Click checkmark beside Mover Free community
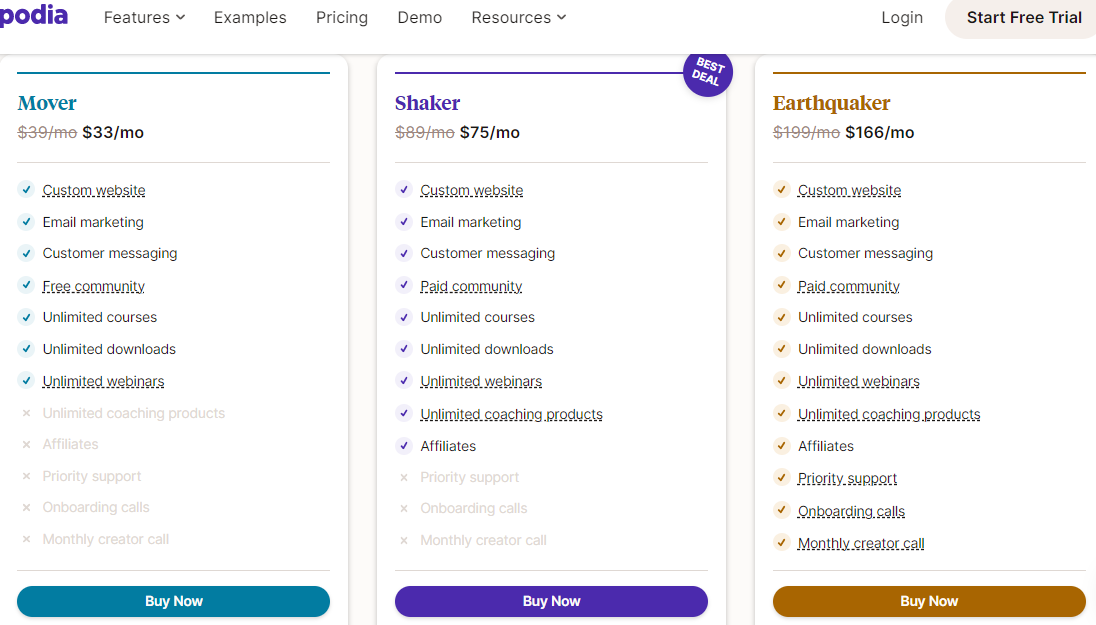This screenshot has height=625, width=1096. coord(26,285)
